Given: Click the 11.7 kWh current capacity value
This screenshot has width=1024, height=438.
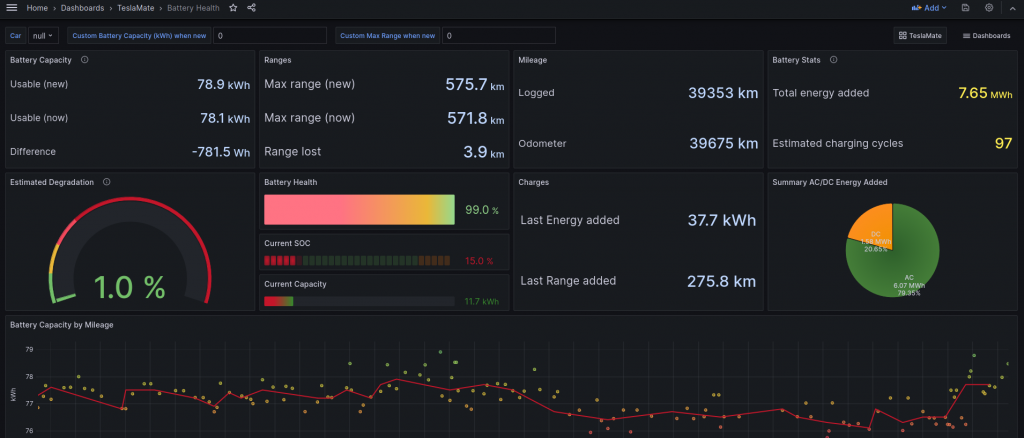Looking at the screenshot, I should click(x=481, y=302).
